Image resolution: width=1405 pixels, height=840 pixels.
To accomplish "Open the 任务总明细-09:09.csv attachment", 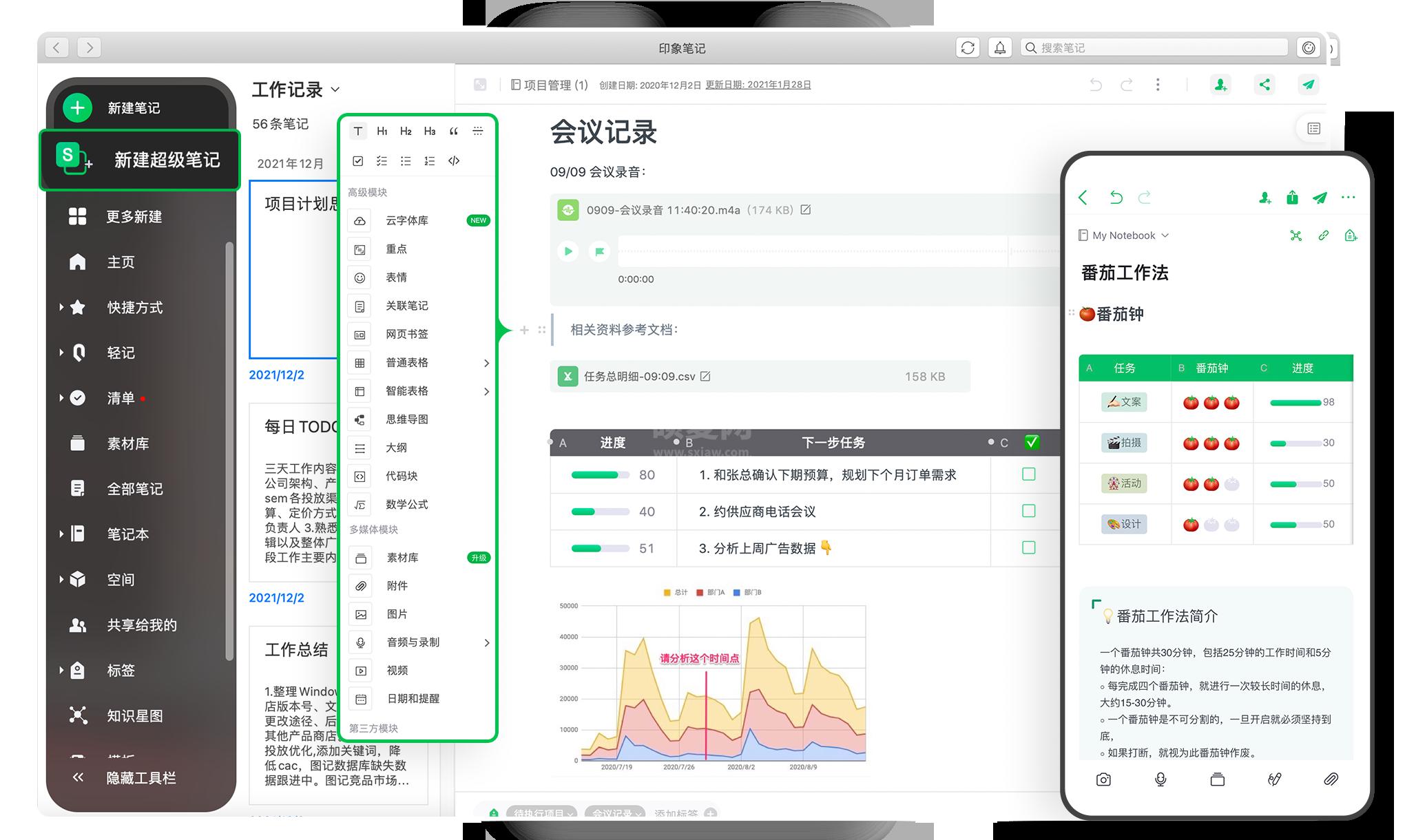I will [x=760, y=376].
